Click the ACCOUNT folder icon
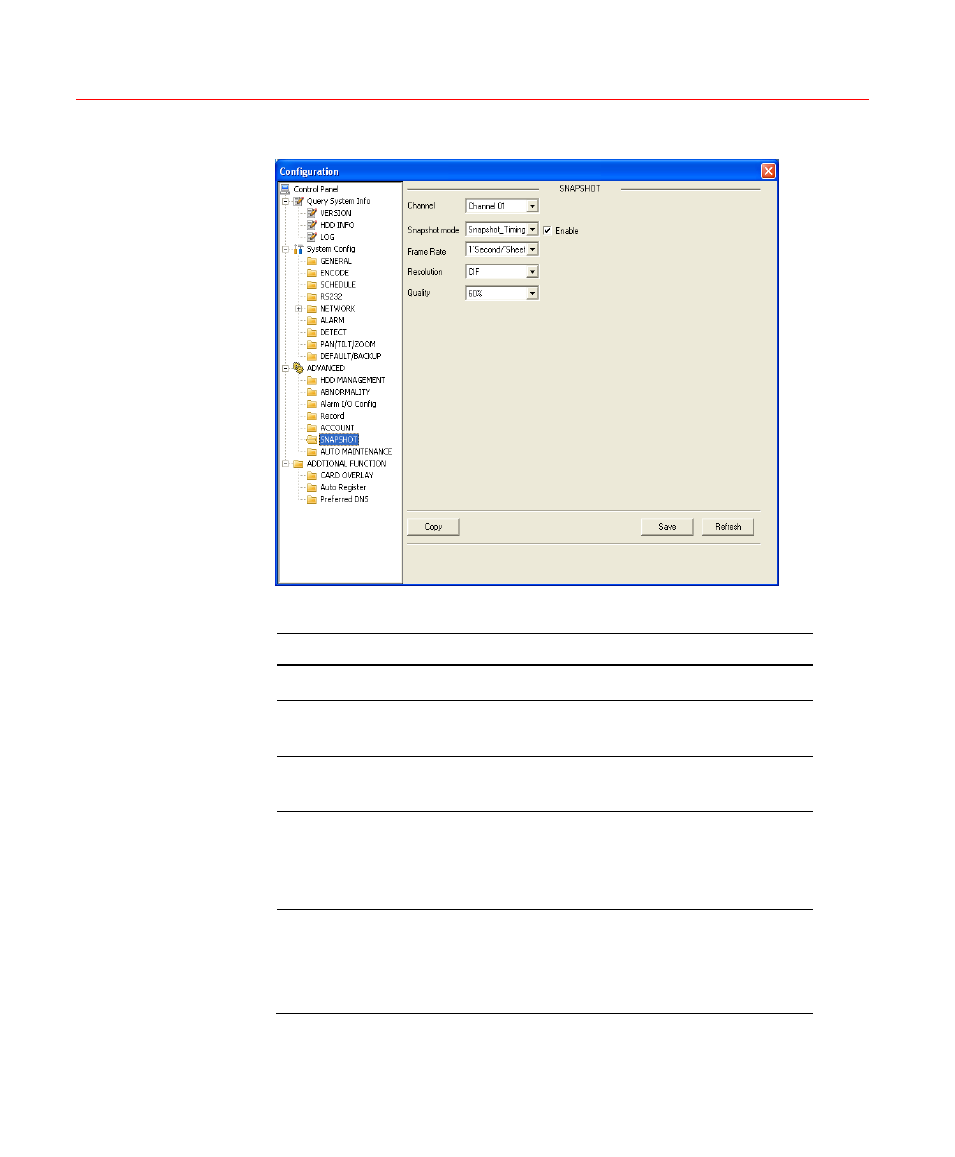The height and width of the screenshot is (1157, 955). pyautogui.click(x=311, y=428)
